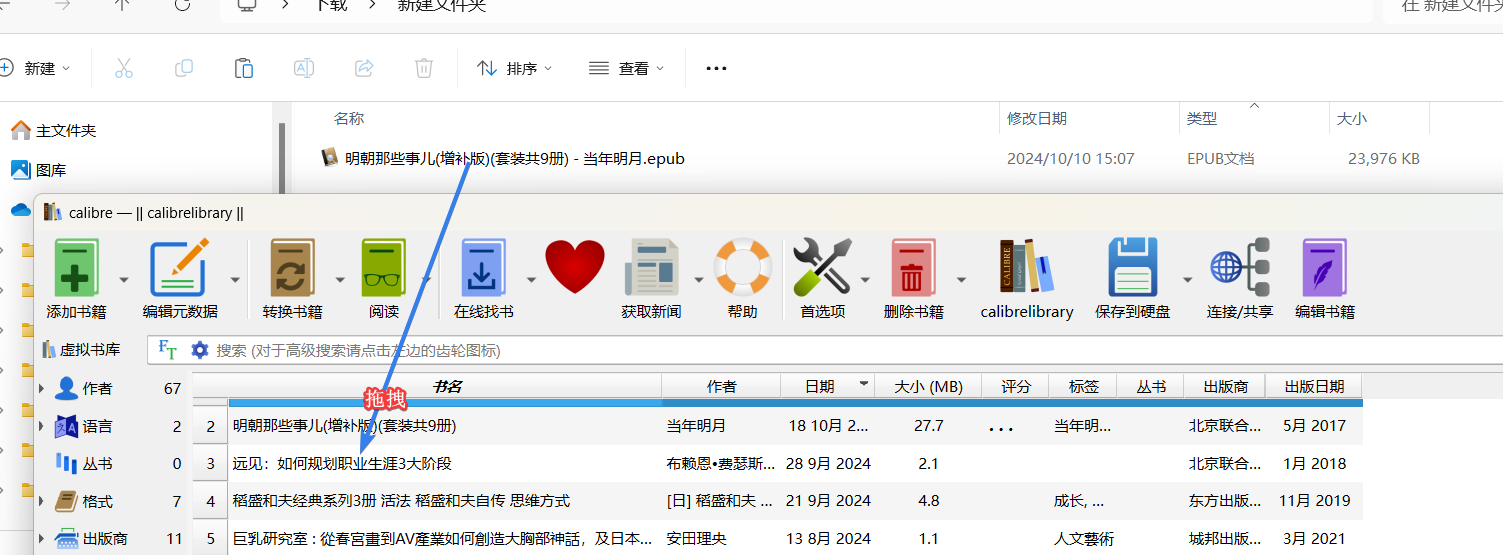Image resolution: width=1503 pixels, height=555 pixels.
Task: Open Preferences tools icon (首选项)
Action: point(822,267)
